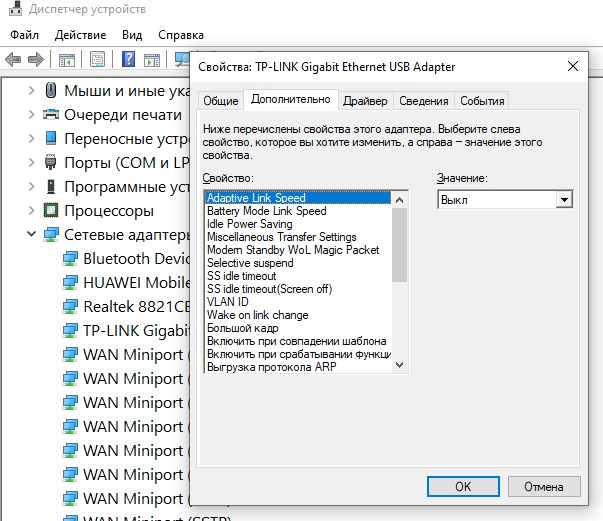Select Wake on link change property
Image resolution: width=603 pixels, height=521 pixels.
pyautogui.click(x=298, y=315)
